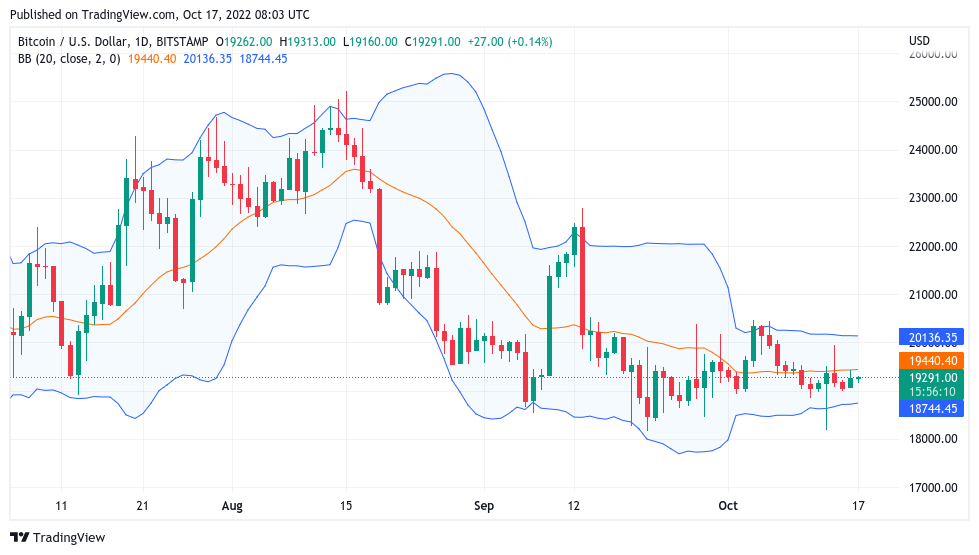Select the Sep label on the time axis
This screenshot has width=979, height=555.
click(484, 506)
